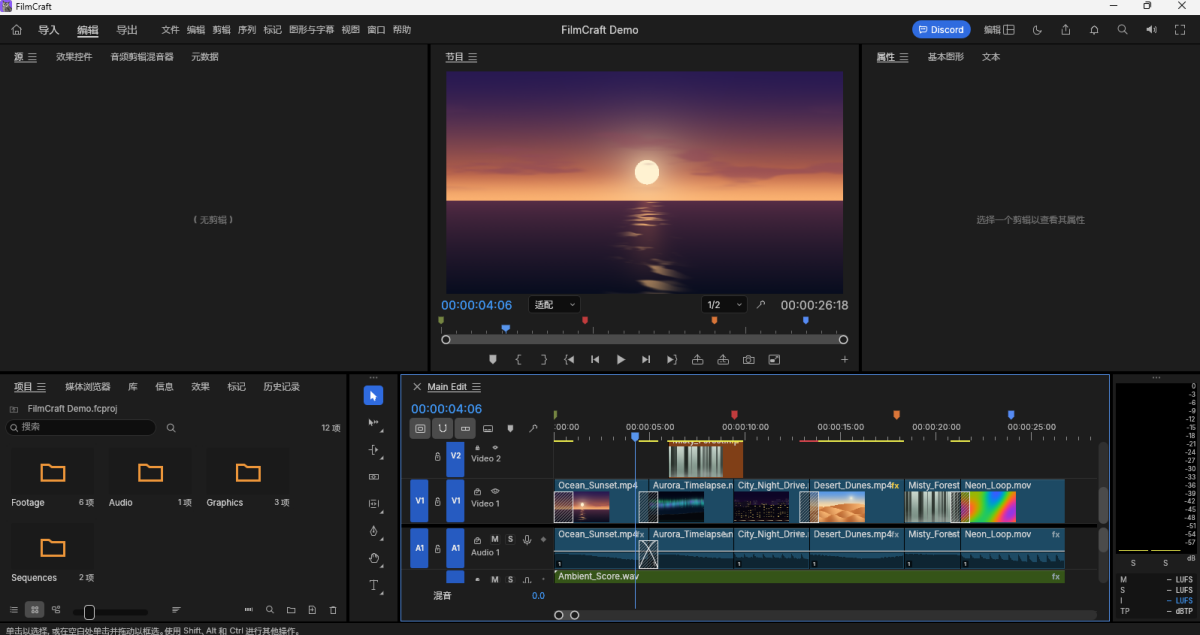Open button editor plus icon in monitor
Screen dimensions: 1200x635
point(844,360)
